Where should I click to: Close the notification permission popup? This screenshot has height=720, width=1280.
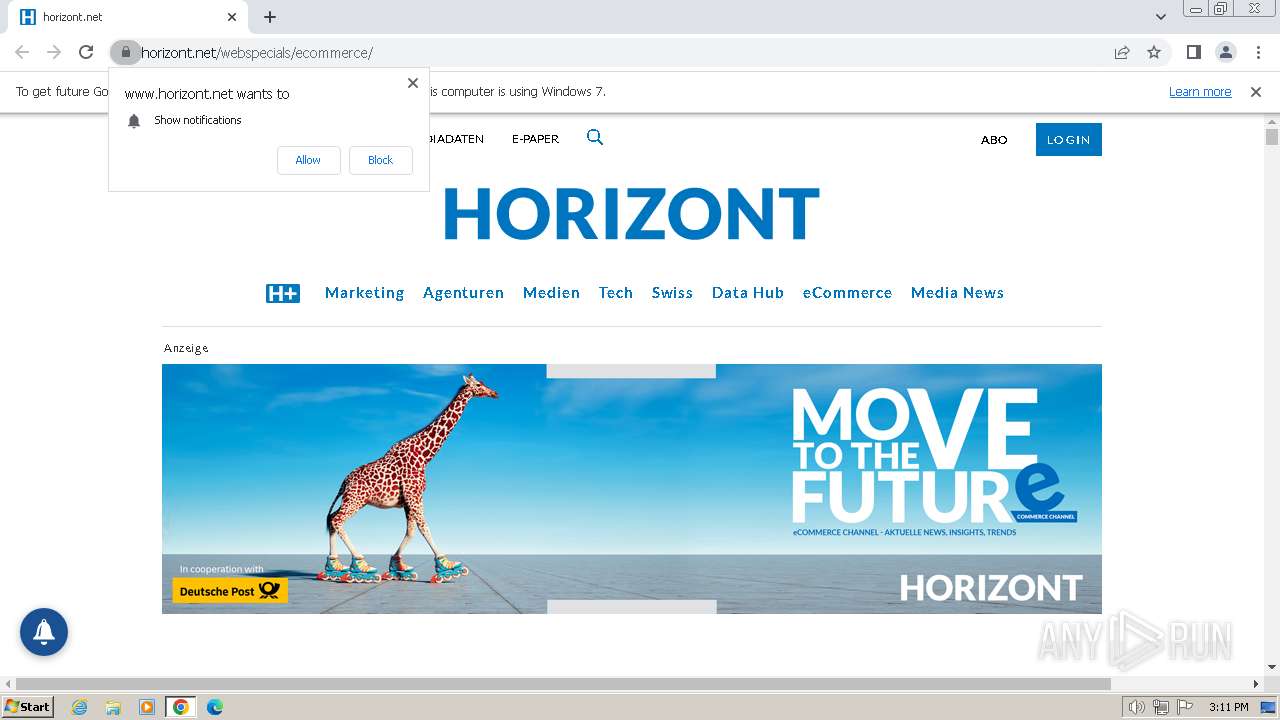(x=413, y=83)
